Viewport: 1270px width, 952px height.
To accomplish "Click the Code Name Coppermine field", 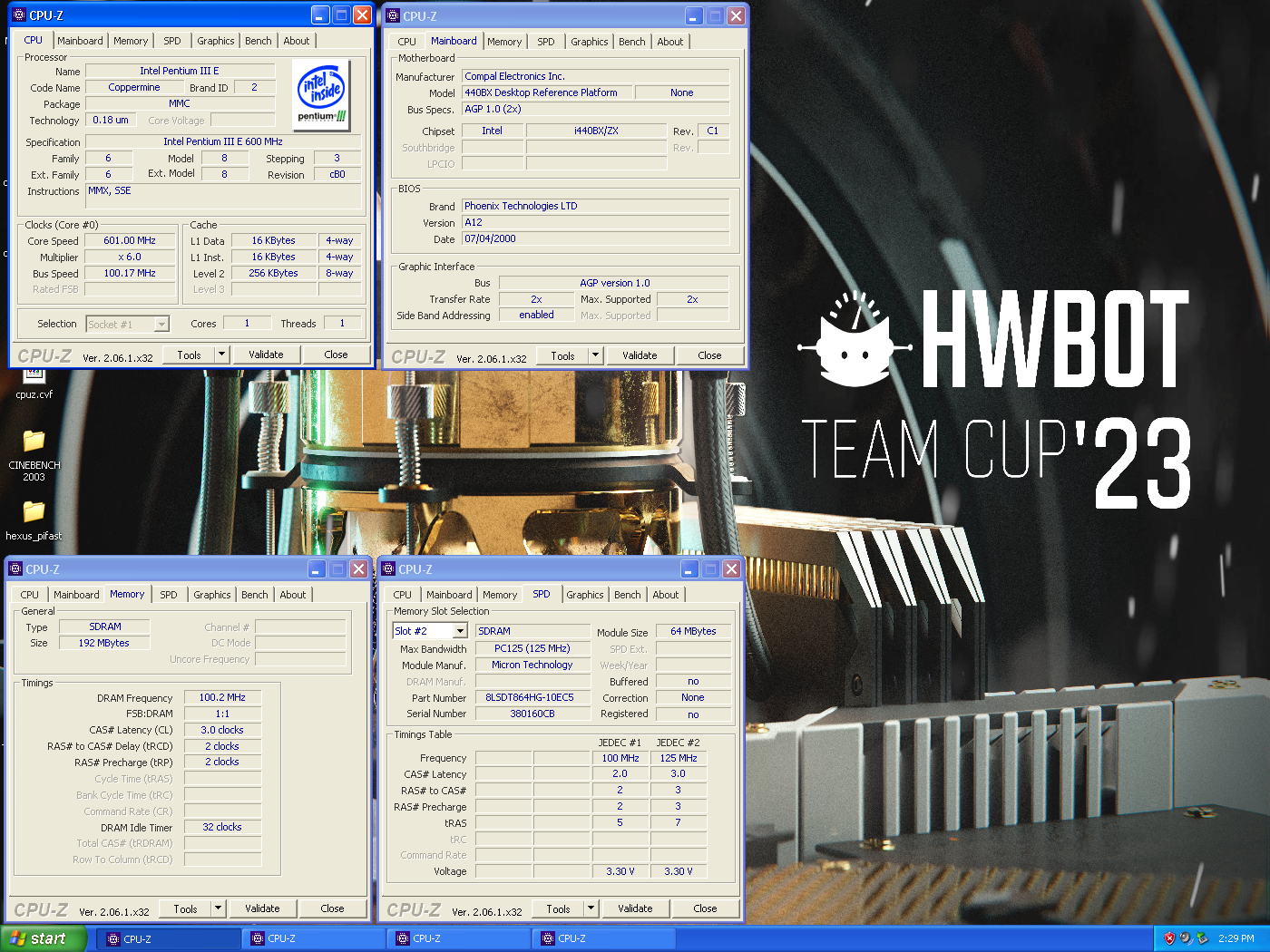I will [134, 87].
